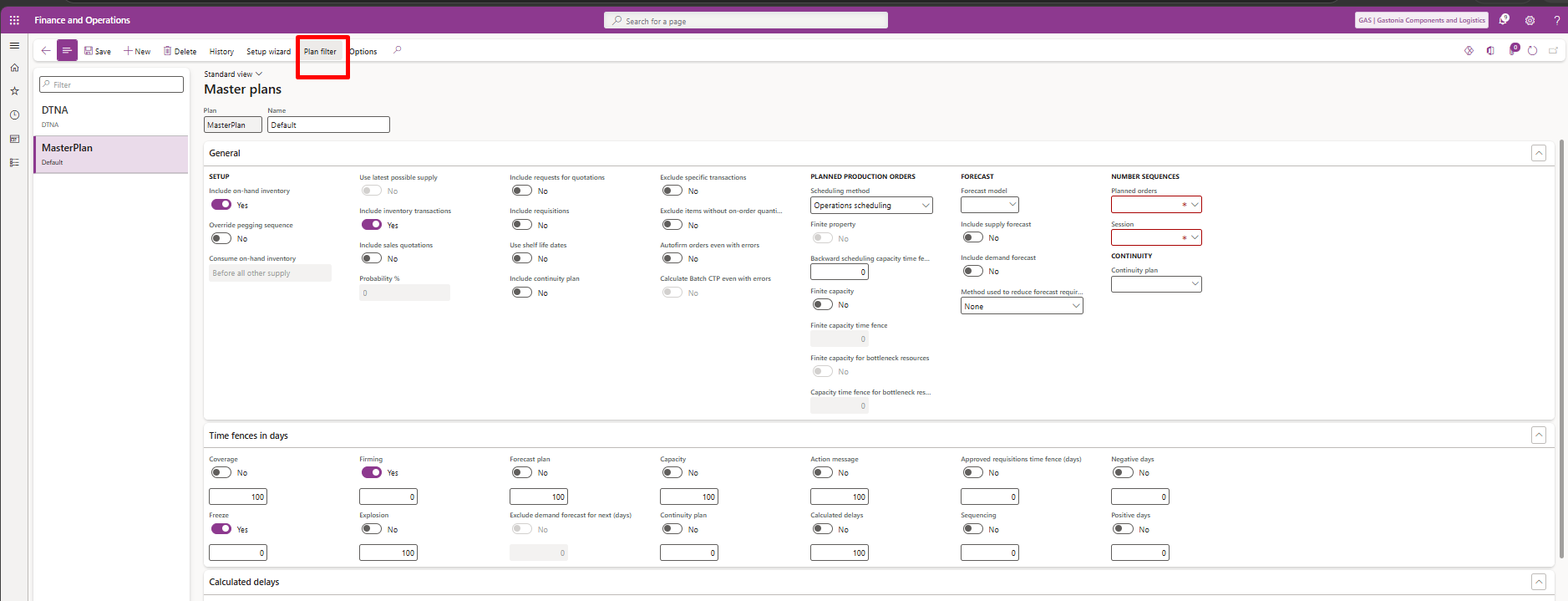Expand the navigation pane hamburger icon

coord(14,46)
